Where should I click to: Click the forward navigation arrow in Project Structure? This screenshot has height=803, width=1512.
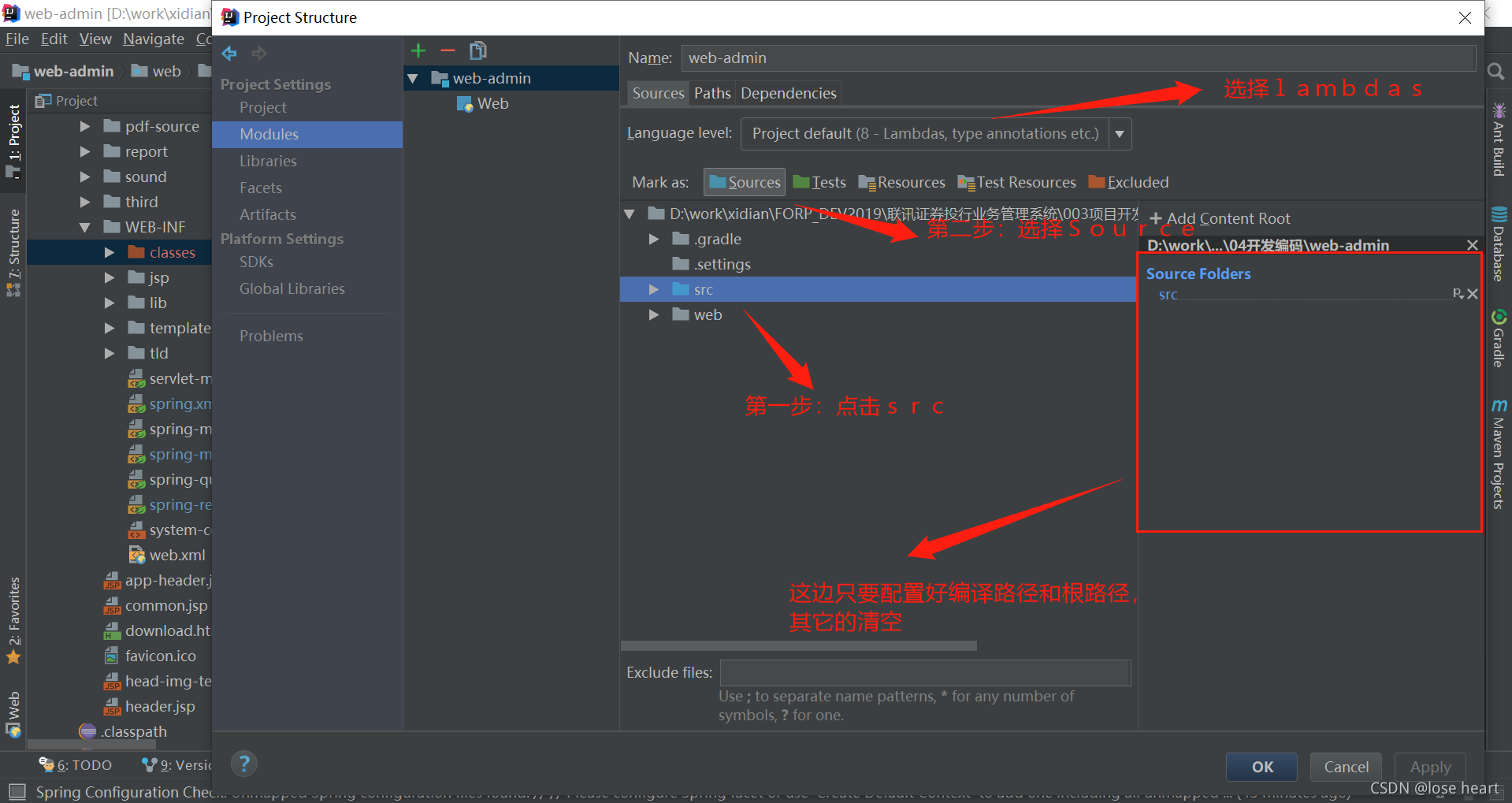[x=259, y=54]
